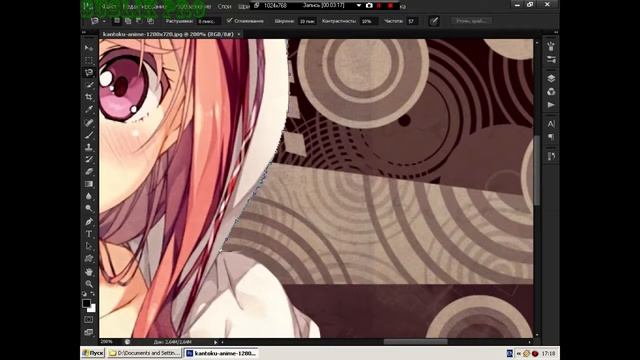Select the Gradient tool
Screen dimensions: 640x360
89,184
